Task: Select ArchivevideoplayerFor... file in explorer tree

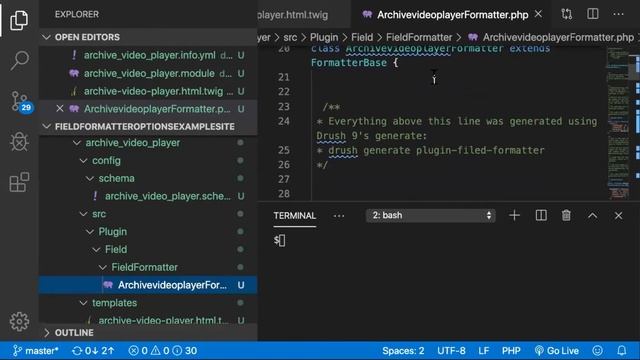Action: coord(148,285)
